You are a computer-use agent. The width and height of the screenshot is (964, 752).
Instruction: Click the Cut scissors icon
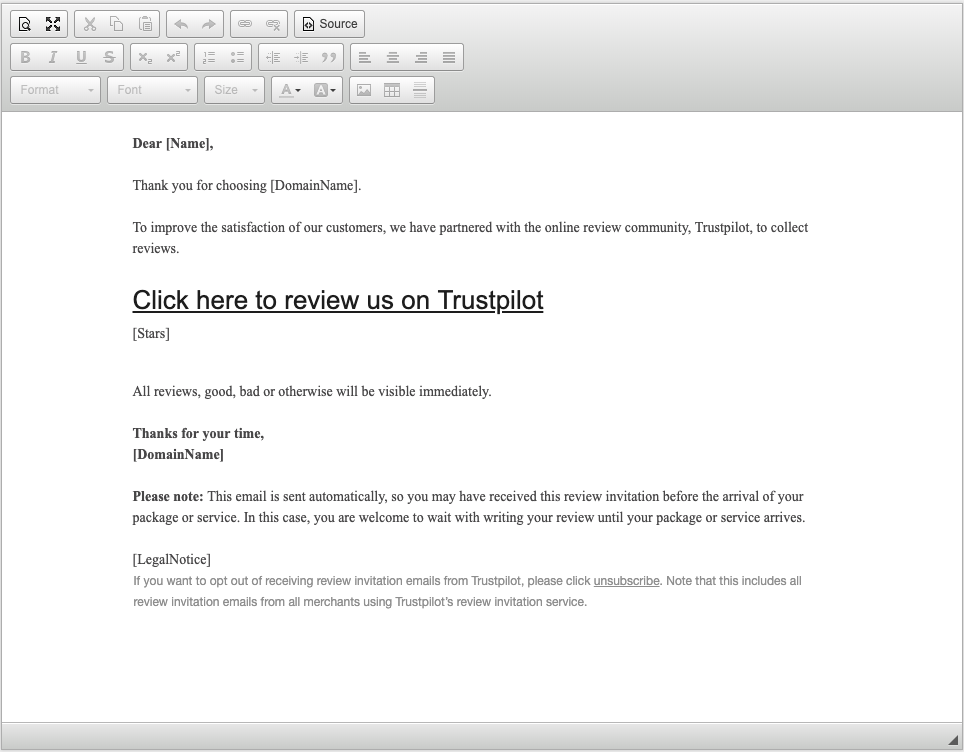tap(90, 24)
